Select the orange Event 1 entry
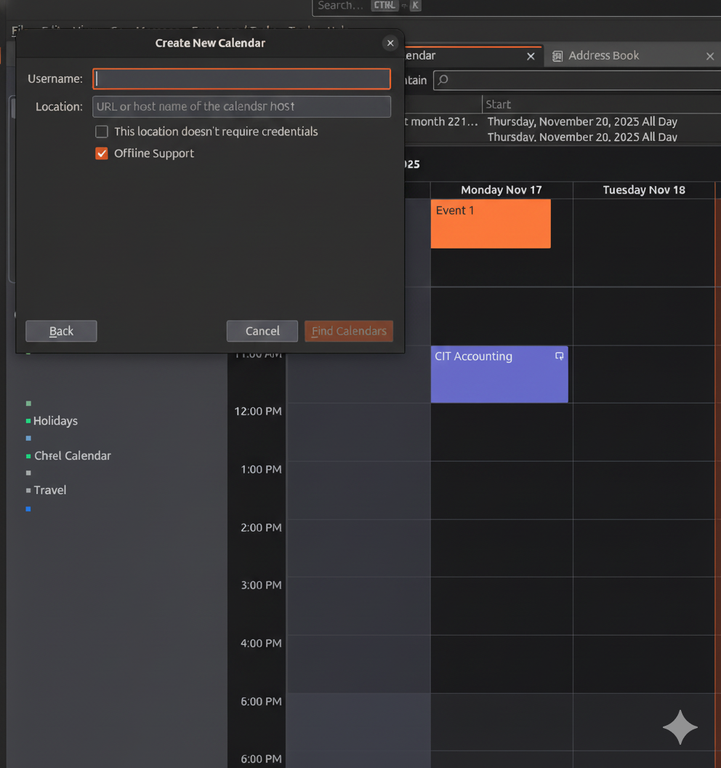 [x=490, y=223]
